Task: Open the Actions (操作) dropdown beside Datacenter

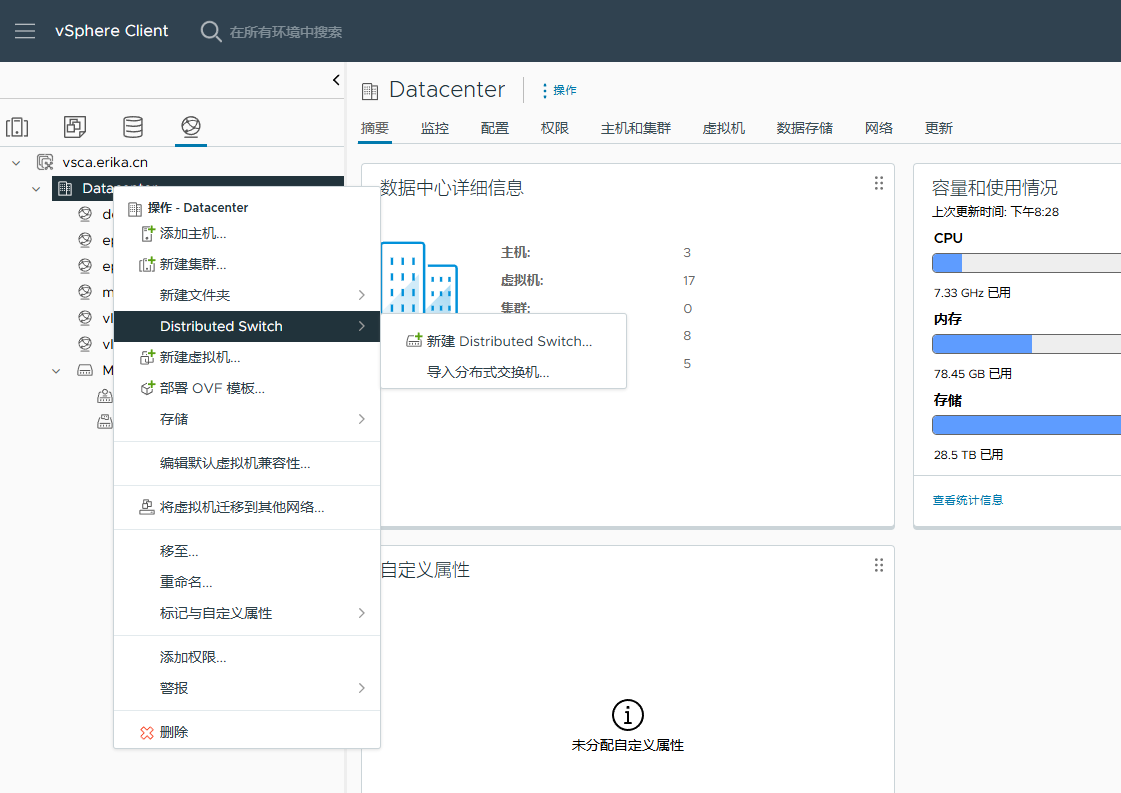Action: tap(559, 90)
